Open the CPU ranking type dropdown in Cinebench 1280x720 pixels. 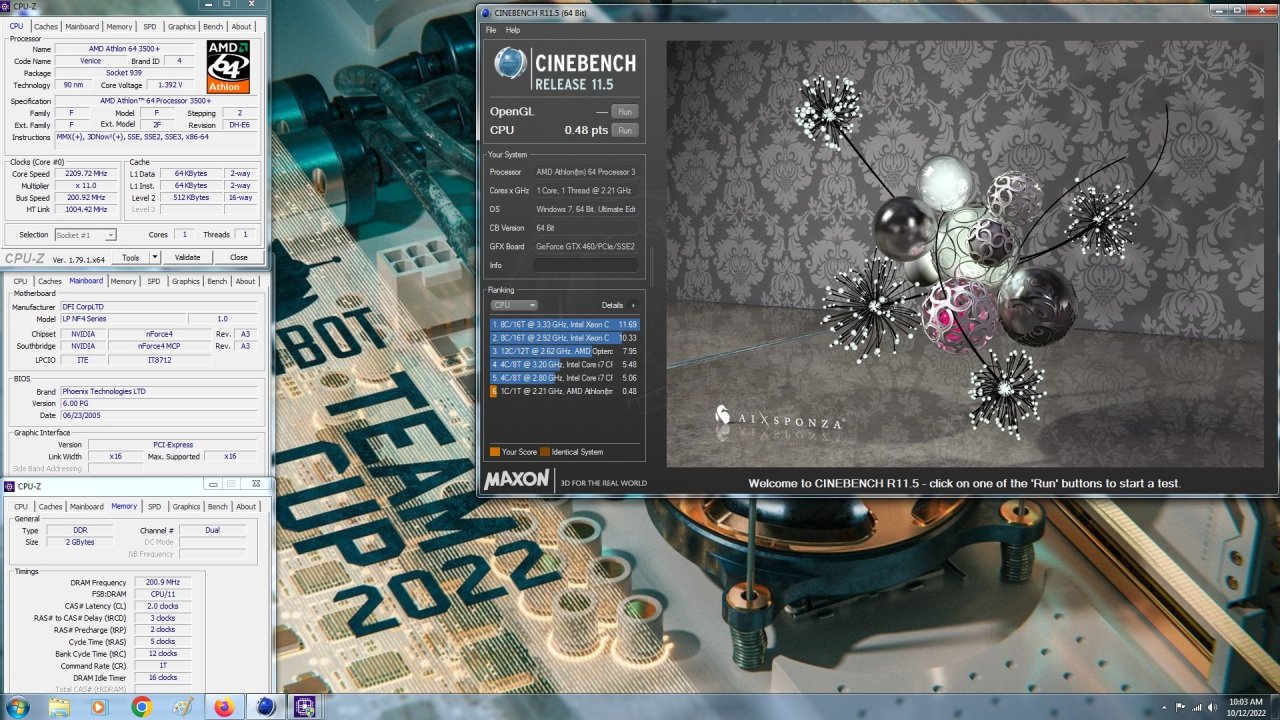pyautogui.click(x=514, y=305)
